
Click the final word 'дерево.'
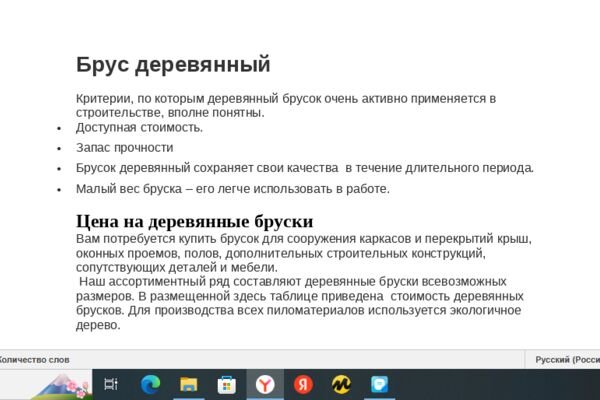tap(98, 325)
